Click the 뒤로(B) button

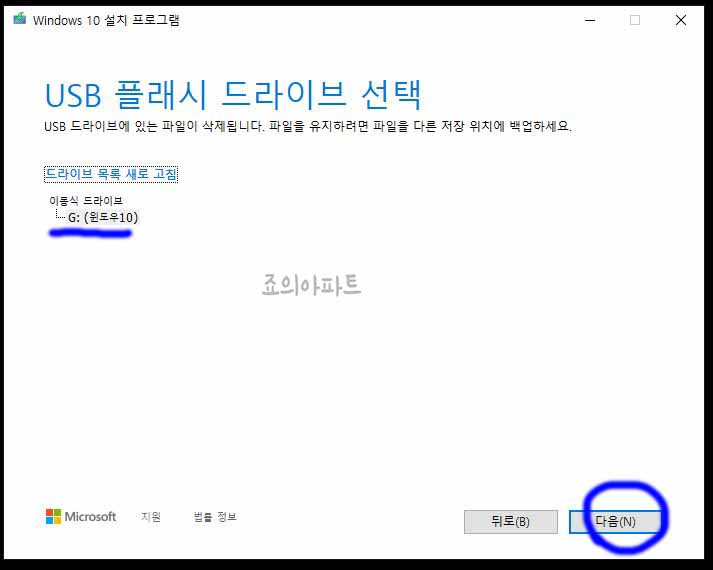click(511, 521)
